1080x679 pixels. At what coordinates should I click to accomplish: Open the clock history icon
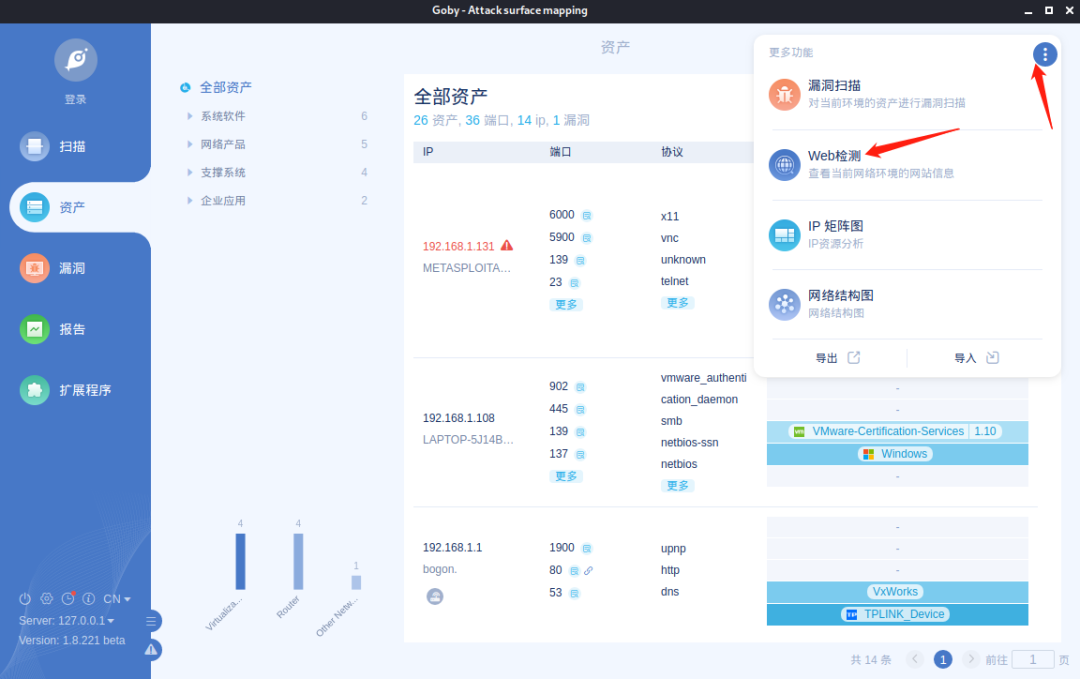[x=68, y=599]
